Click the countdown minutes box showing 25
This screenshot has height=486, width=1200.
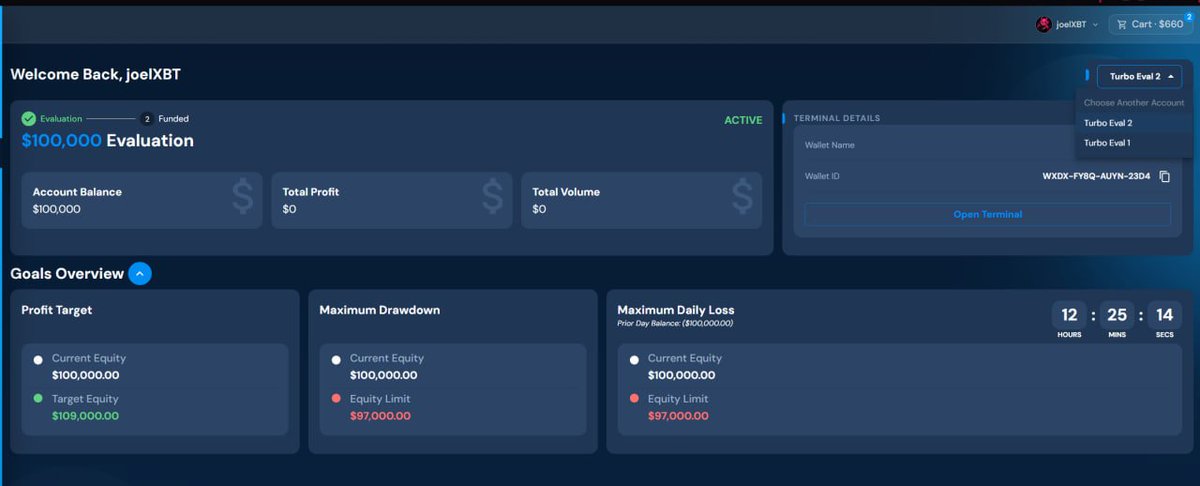(1117, 316)
